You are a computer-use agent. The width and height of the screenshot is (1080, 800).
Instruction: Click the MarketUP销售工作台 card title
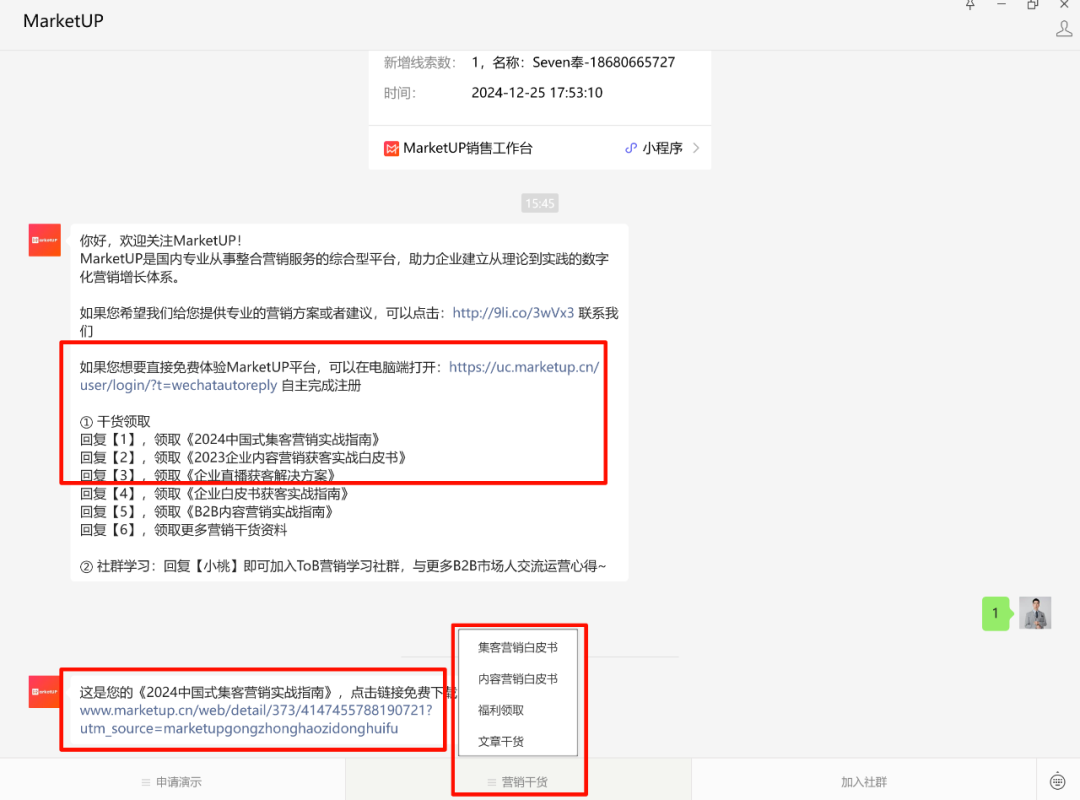pyautogui.click(x=468, y=148)
